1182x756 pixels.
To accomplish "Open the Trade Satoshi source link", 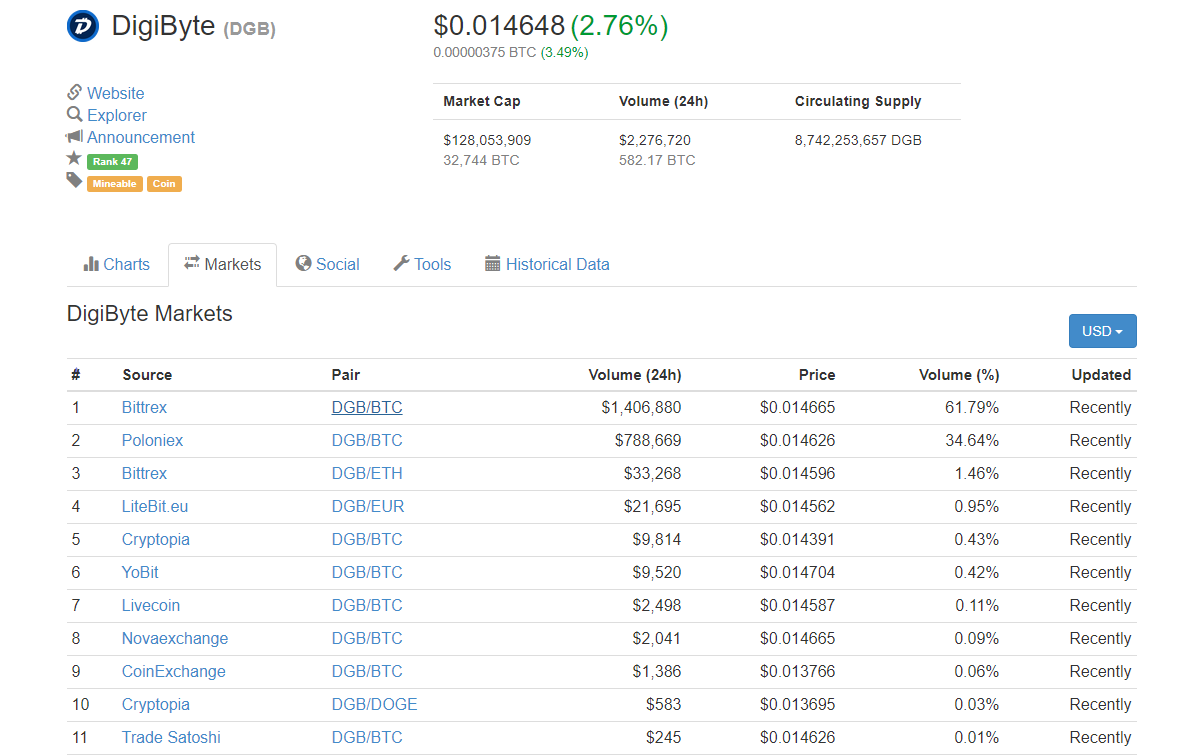I will pyautogui.click(x=171, y=738).
